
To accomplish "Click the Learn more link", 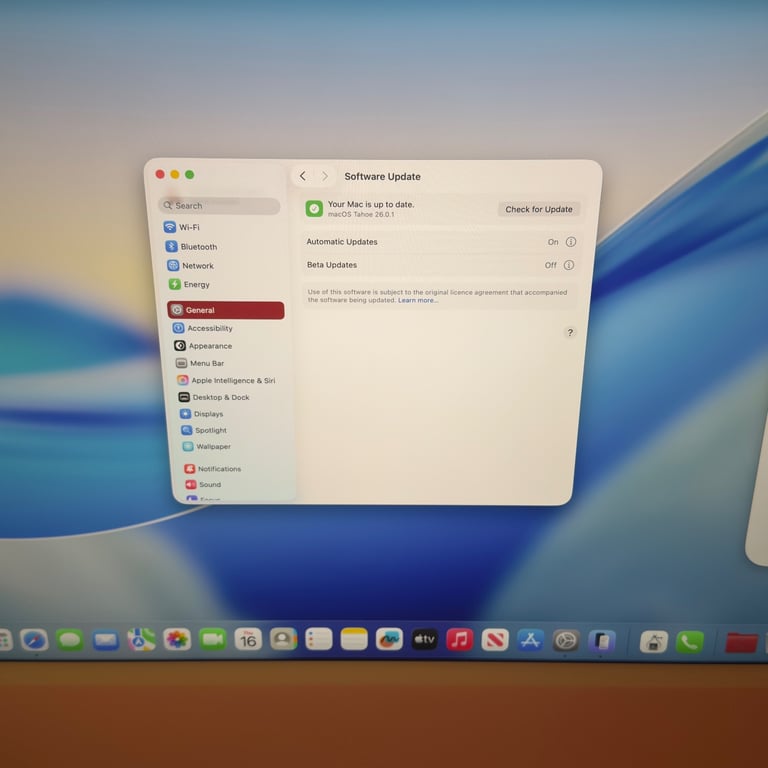I will [418, 300].
